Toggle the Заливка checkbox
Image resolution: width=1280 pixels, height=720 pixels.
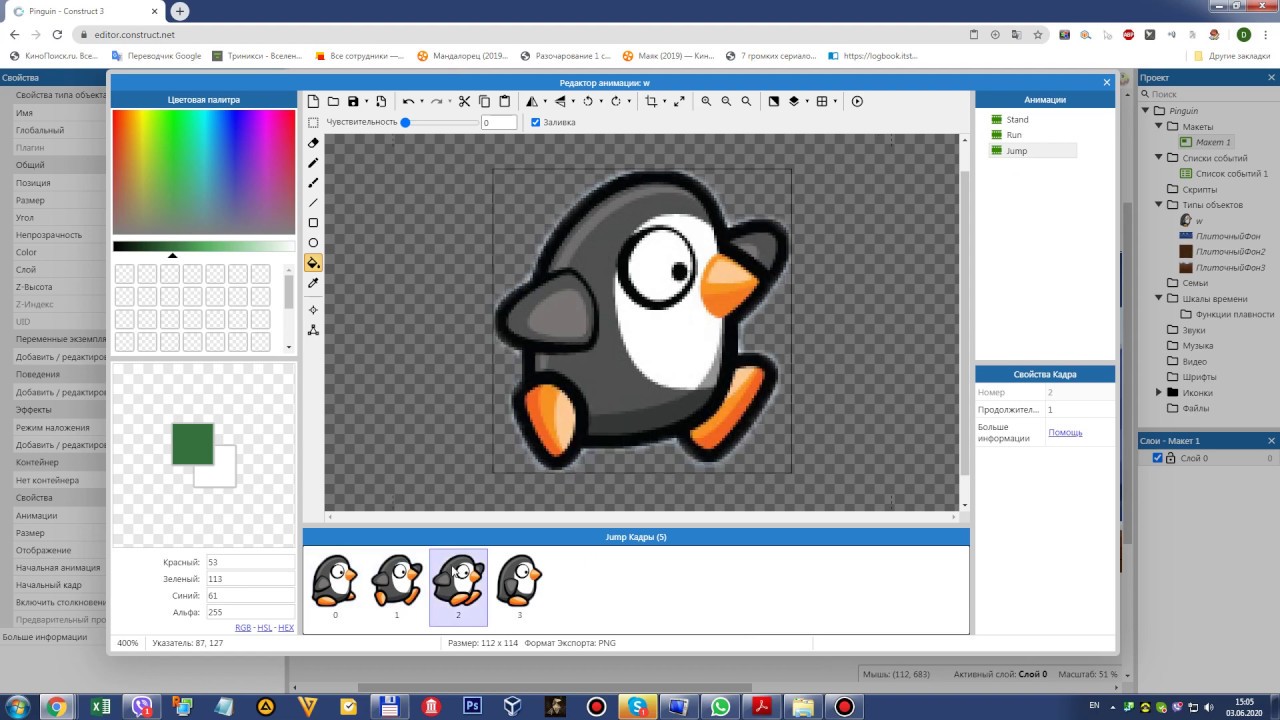pos(535,122)
